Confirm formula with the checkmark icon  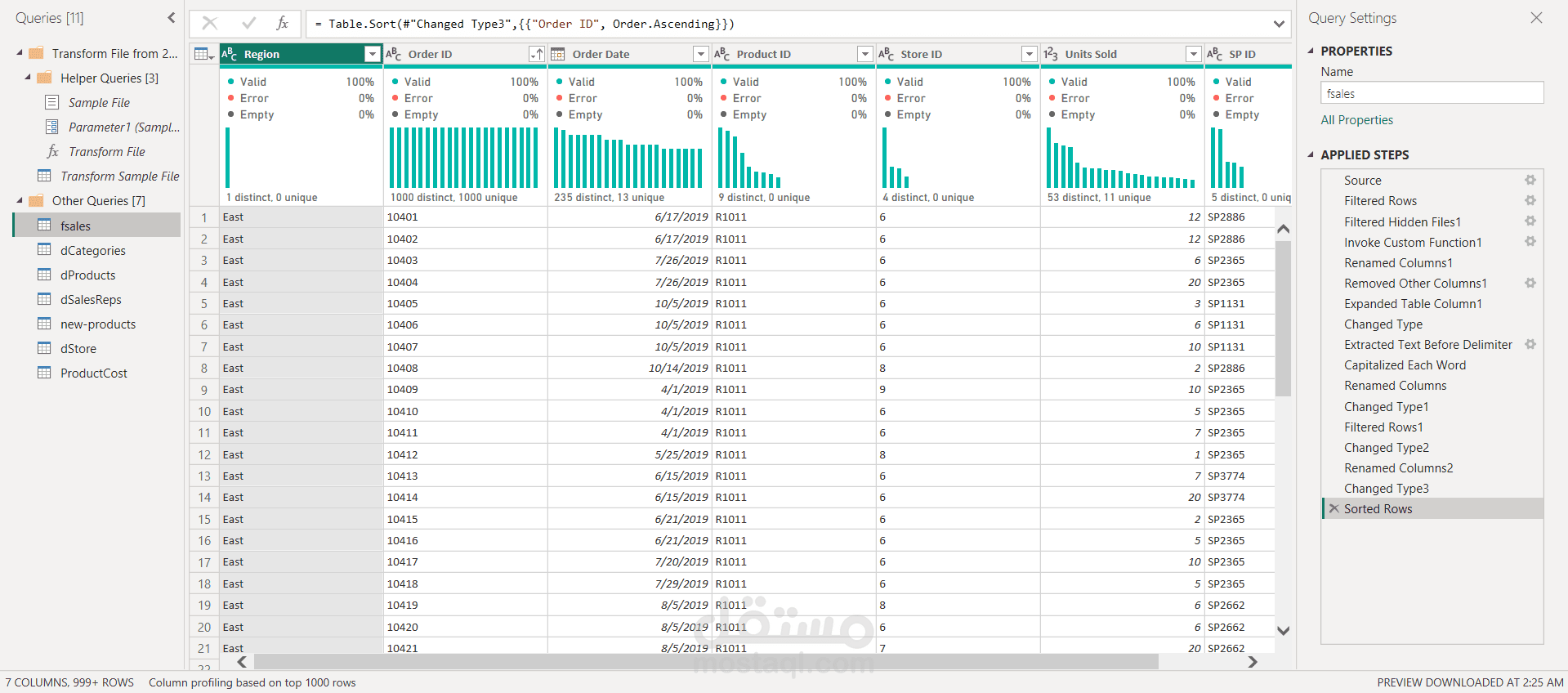[x=248, y=24]
